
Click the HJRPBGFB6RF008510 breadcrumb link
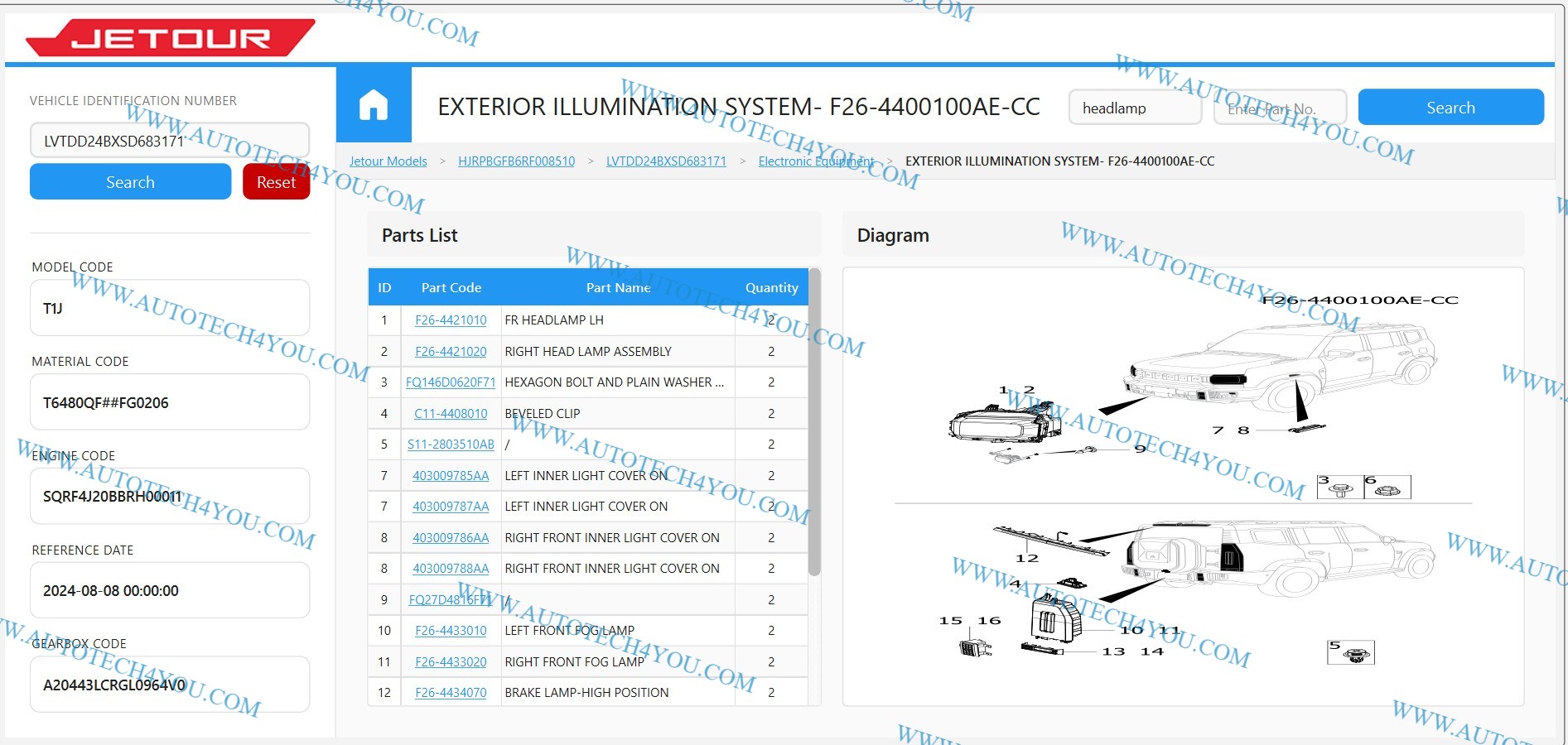tap(517, 161)
